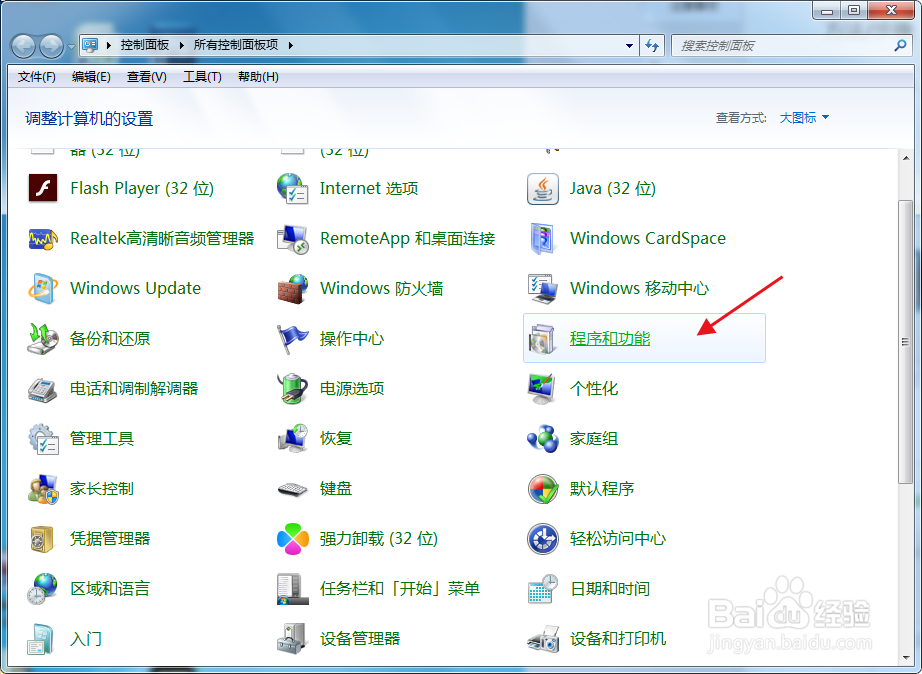Open the Windows CardSpace icon

542,238
